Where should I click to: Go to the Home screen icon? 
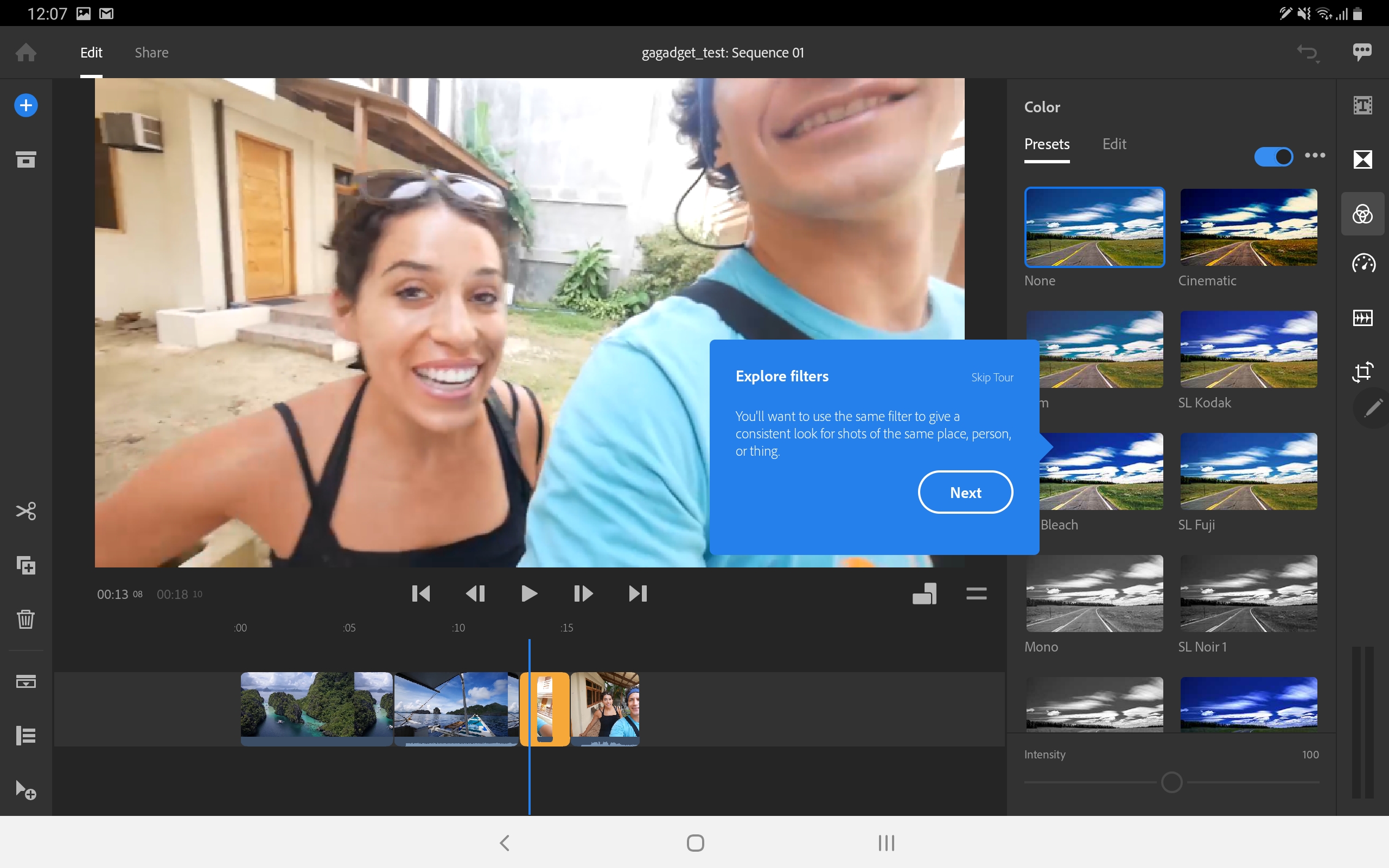click(x=26, y=53)
